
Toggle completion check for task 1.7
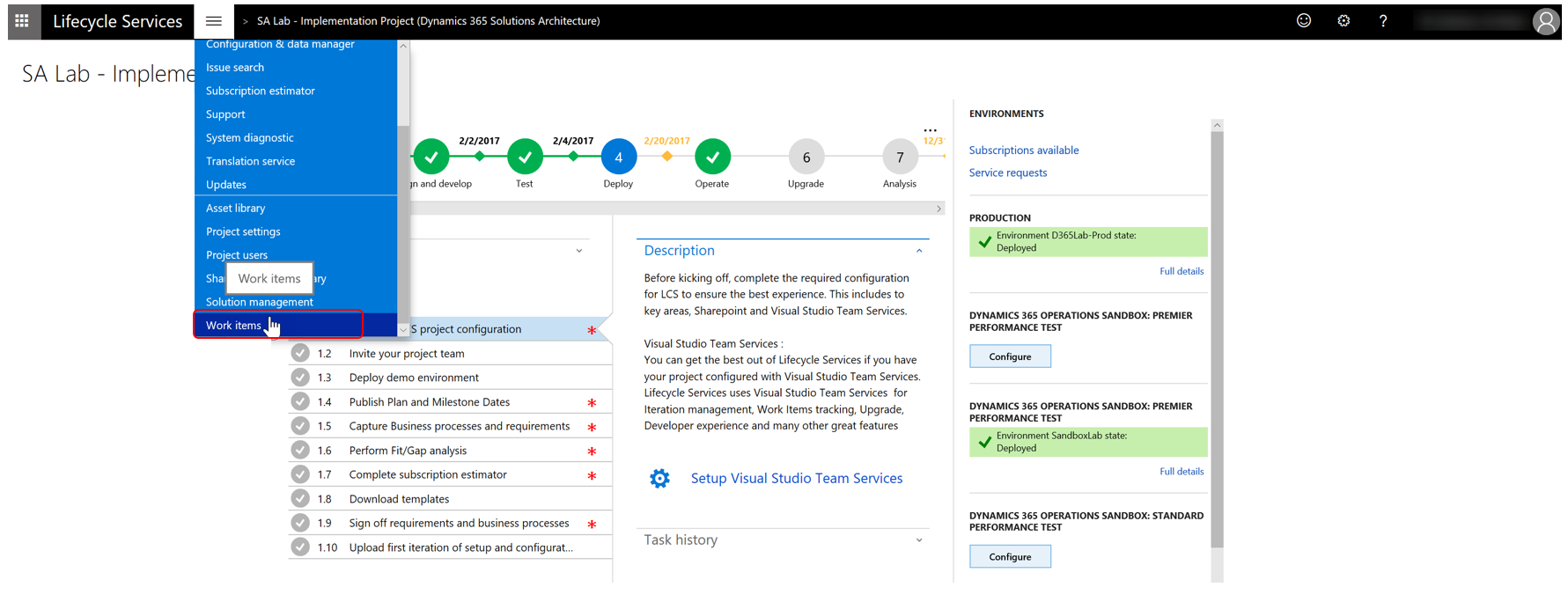point(300,474)
